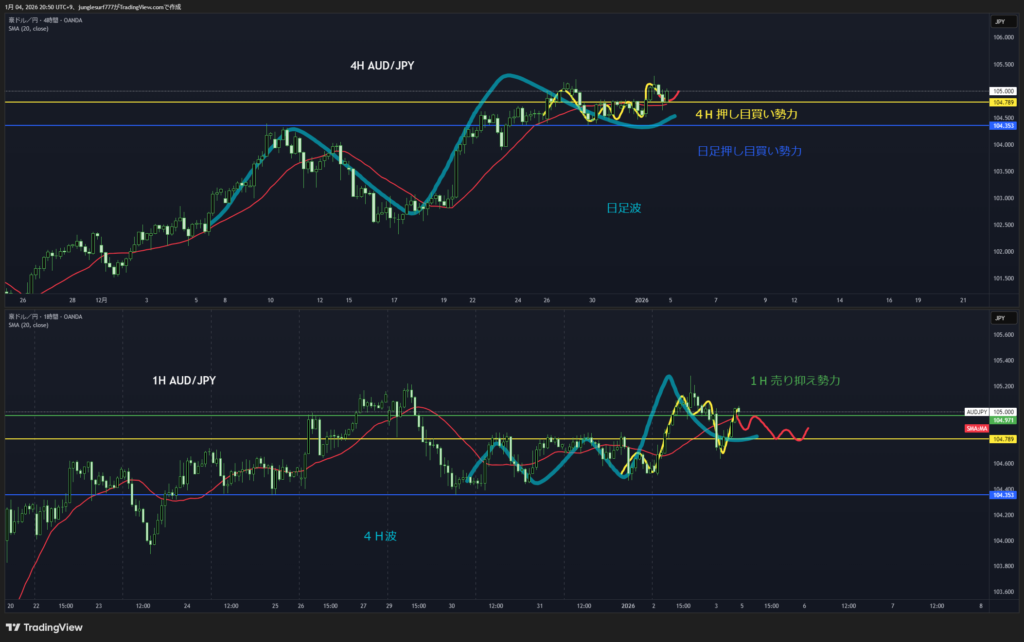1024x642 pixels.
Task: Select the yellow '4H 押し目買い勢力' text label
Action: [746, 115]
